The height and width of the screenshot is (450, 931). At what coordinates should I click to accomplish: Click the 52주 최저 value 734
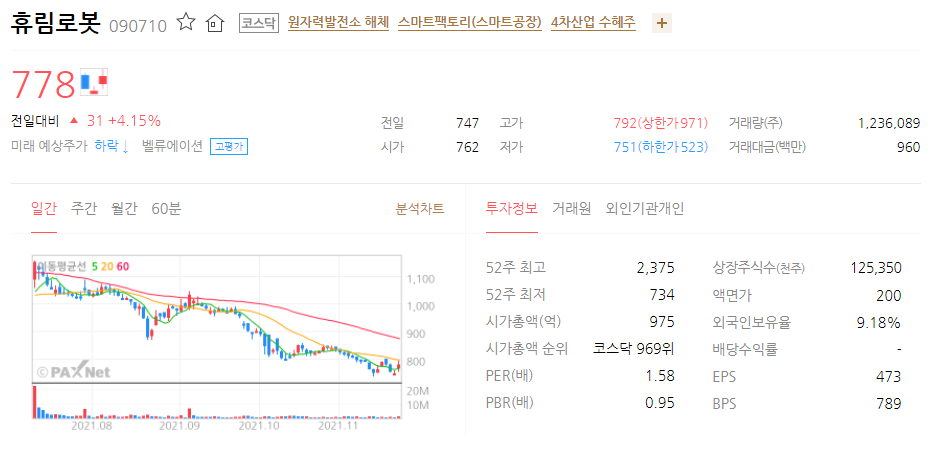[663, 295]
